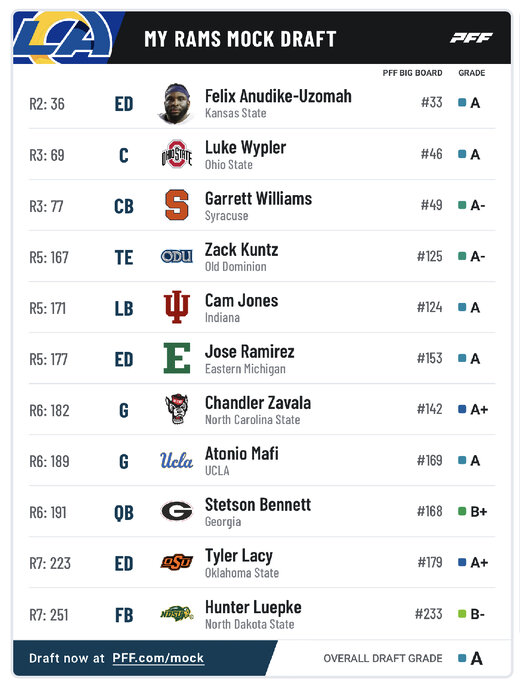This screenshot has height=700, width=520.
Task: Select Felix Anudike-Uzomah's player headshot
Action: click(176, 104)
